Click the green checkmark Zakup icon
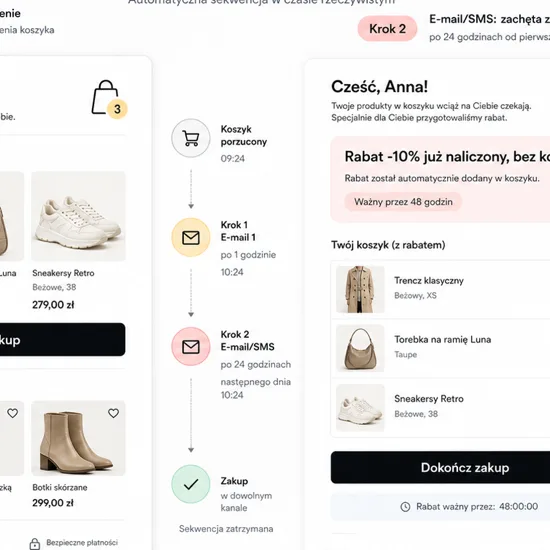Image resolution: width=550 pixels, height=550 pixels. click(191, 484)
